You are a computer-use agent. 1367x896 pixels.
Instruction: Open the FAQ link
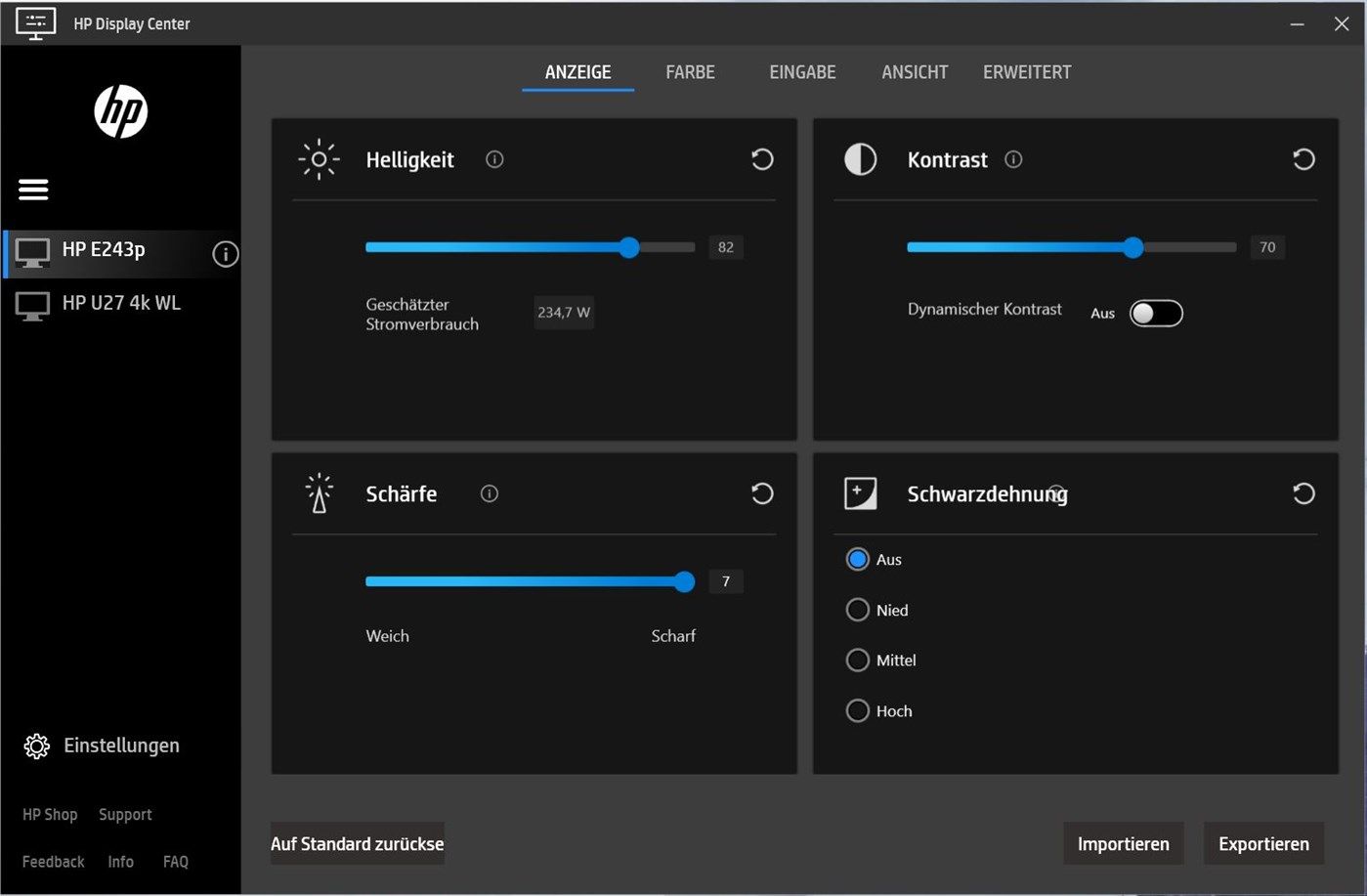176,861
